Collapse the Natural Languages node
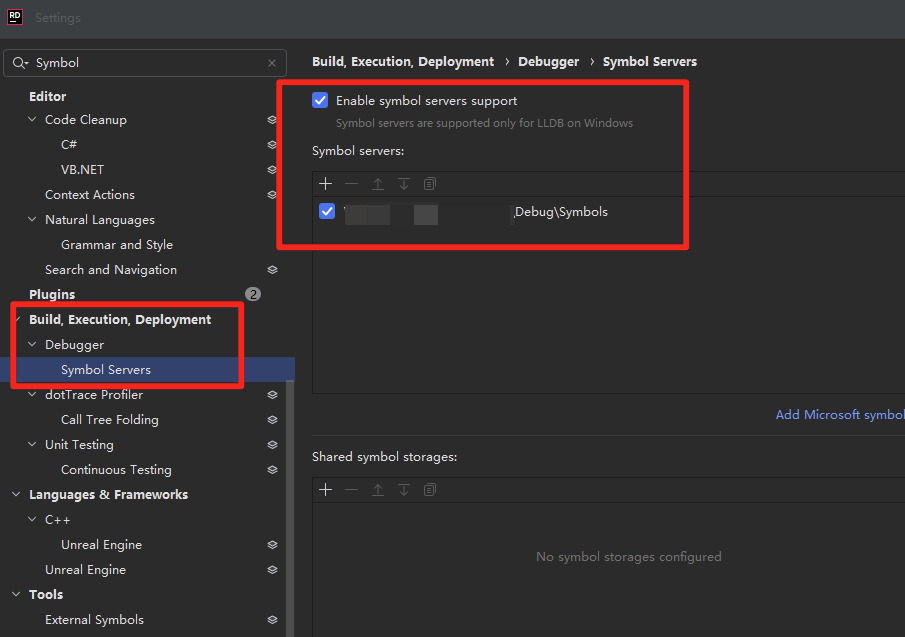Viewport: 905px width, 637px height. tap(33, 220)
